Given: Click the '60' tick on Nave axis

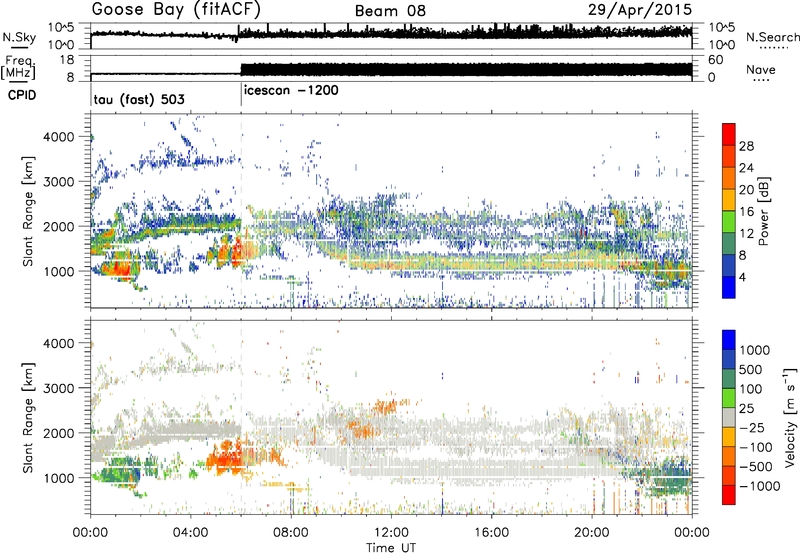Looking at the screenshot, I should tap(716, 60).
